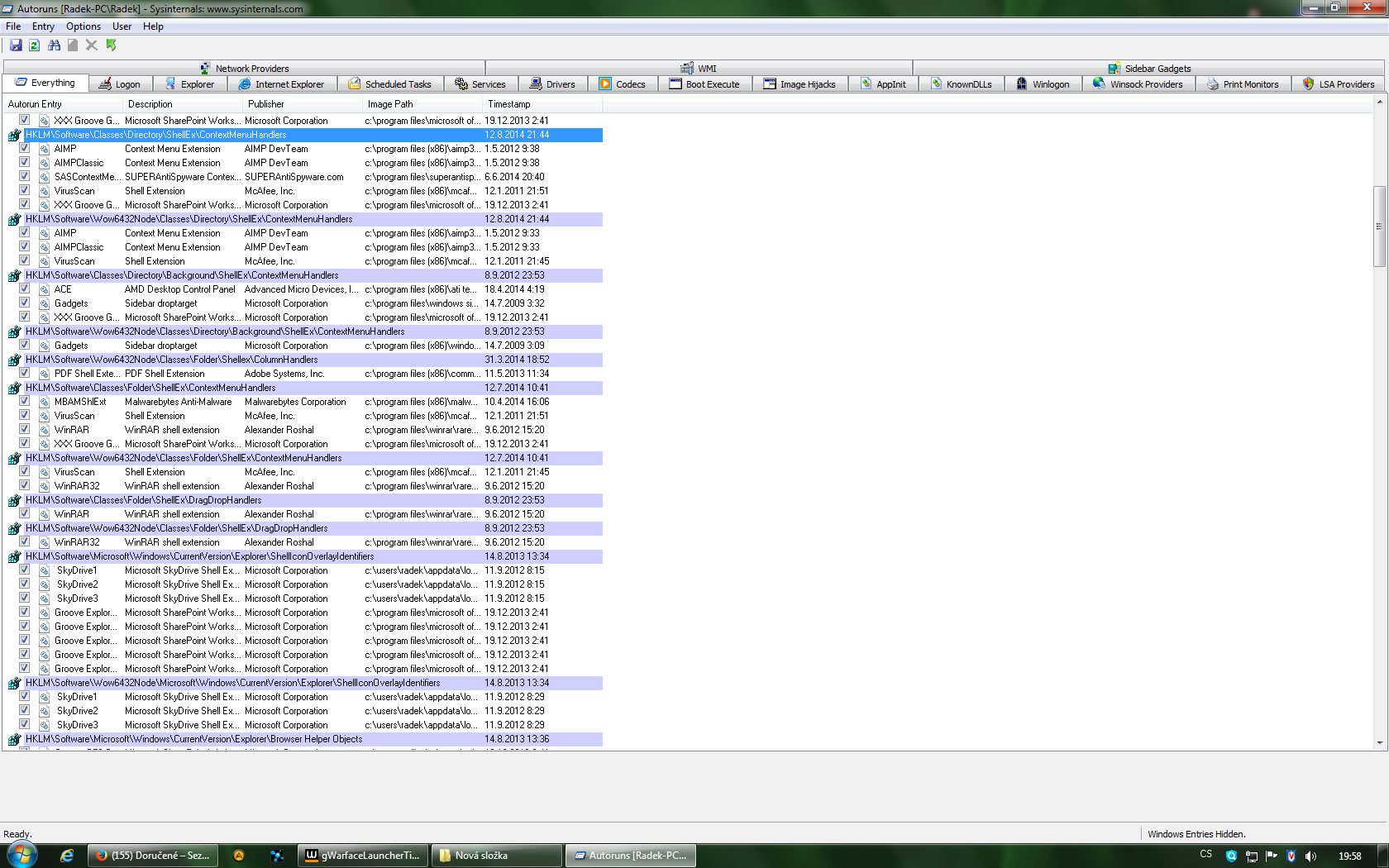1389x868 pixels.
Task: Uncheck the AIMP checkbox dated 1.5.2012 9:38
Action: 24,148
